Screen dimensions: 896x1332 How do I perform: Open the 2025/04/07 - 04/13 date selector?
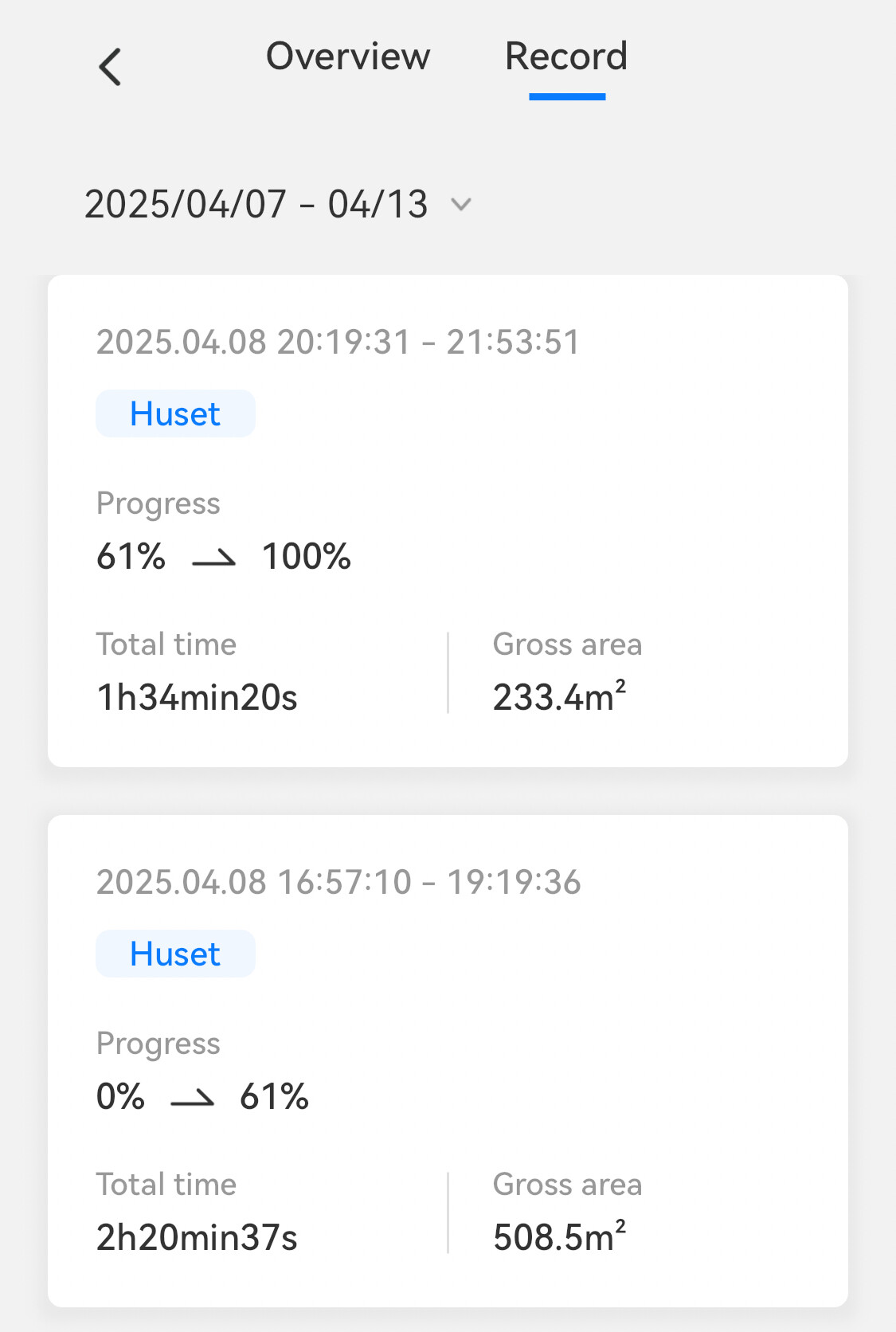pyautogui.click(x=256, y=205)
